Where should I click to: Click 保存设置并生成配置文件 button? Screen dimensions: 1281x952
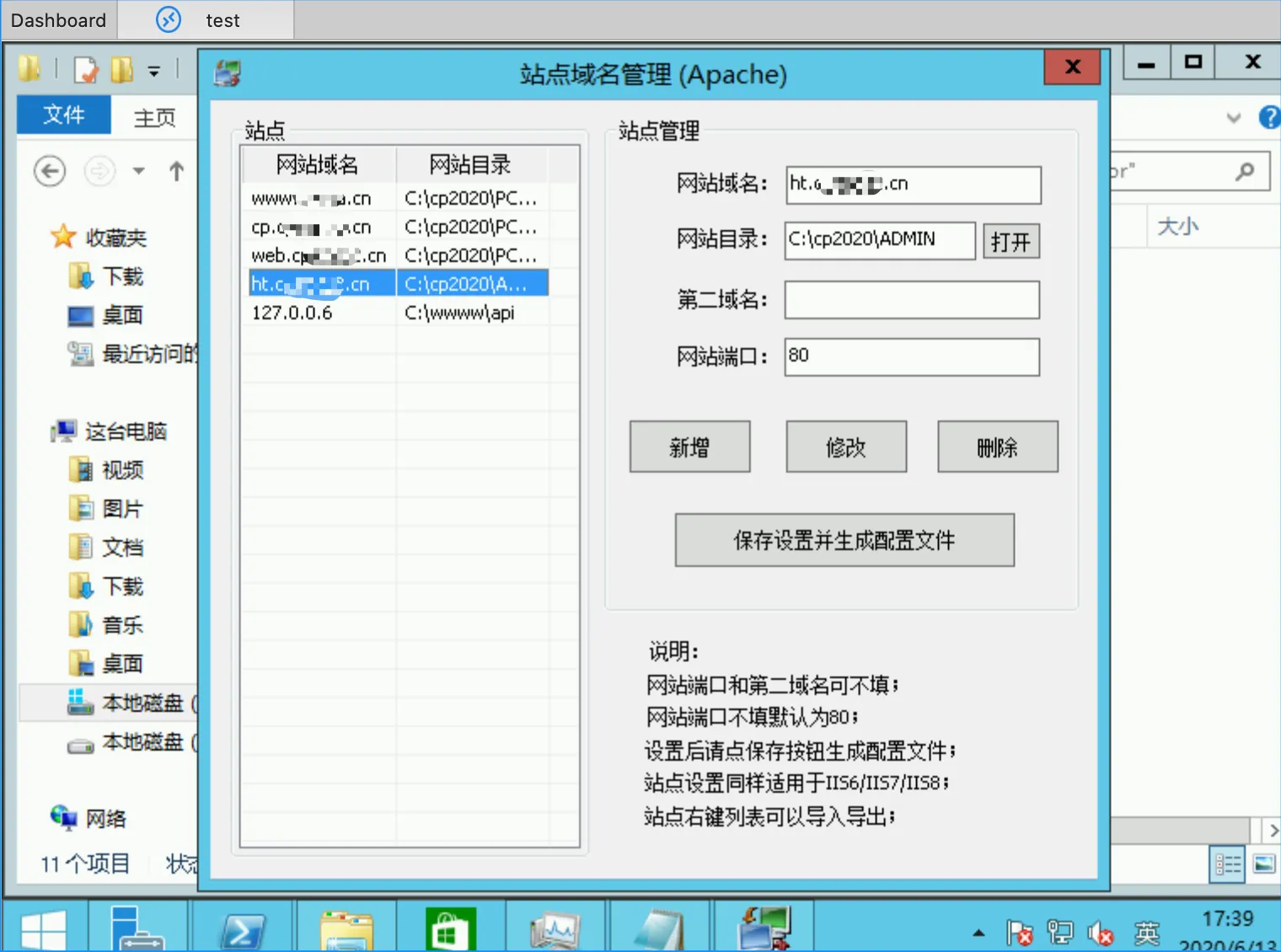pos(844,541)
